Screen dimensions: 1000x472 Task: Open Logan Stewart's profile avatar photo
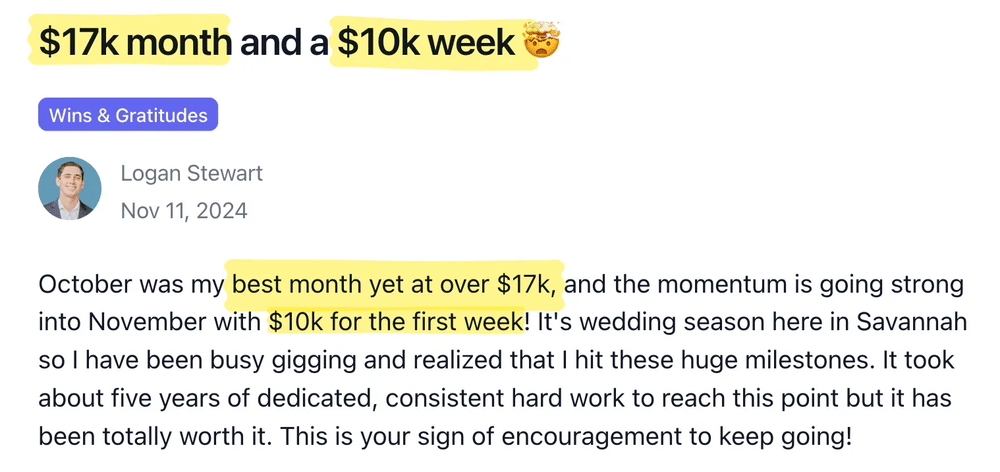click(x=69, y=189)
